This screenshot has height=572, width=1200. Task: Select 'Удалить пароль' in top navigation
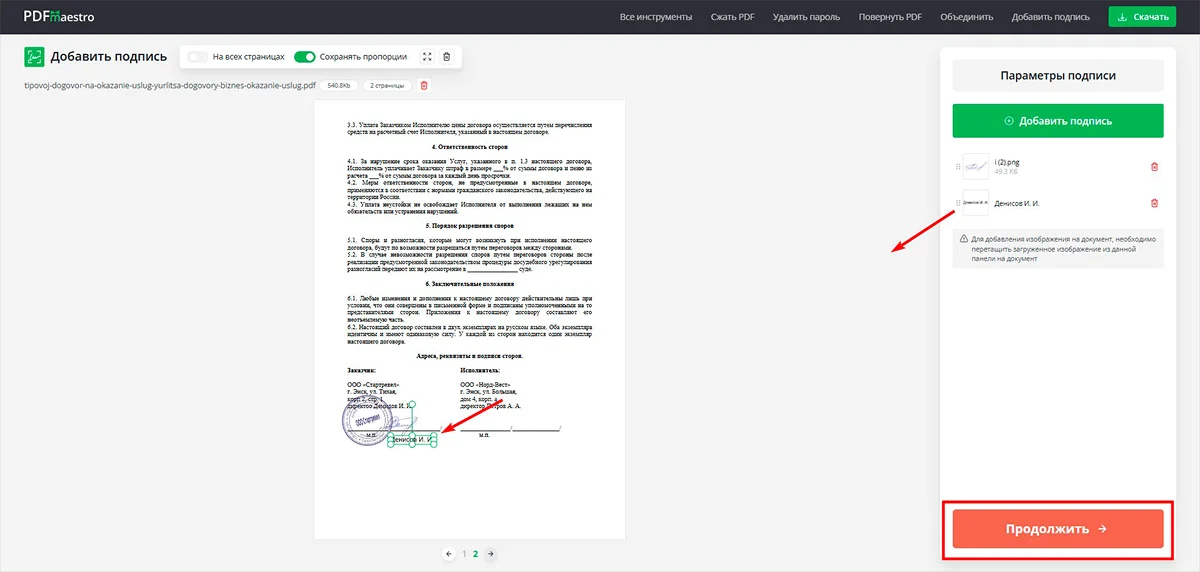coord(807,17)
